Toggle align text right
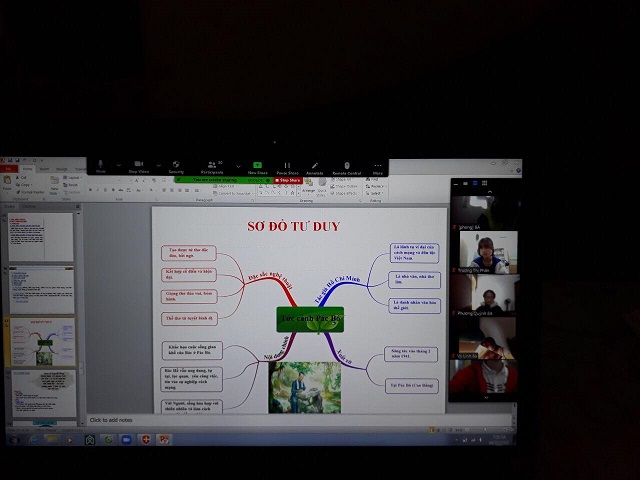Viewport: 640px width, 480px height. pyautogui.click(x=180, y=190)
